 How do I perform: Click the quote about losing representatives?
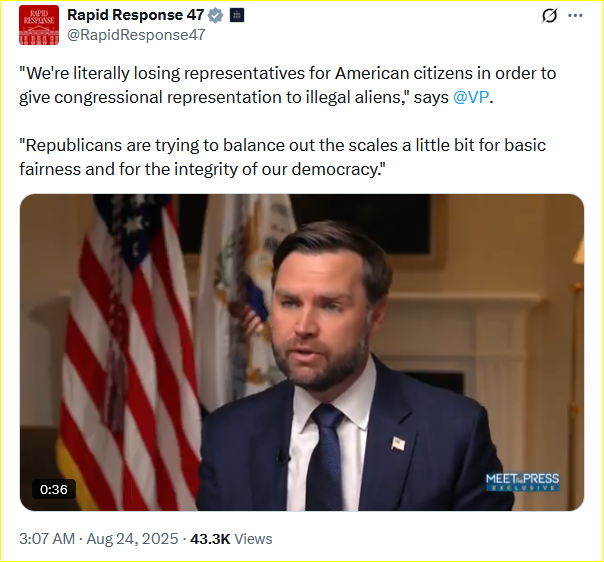tap(287, 85)
